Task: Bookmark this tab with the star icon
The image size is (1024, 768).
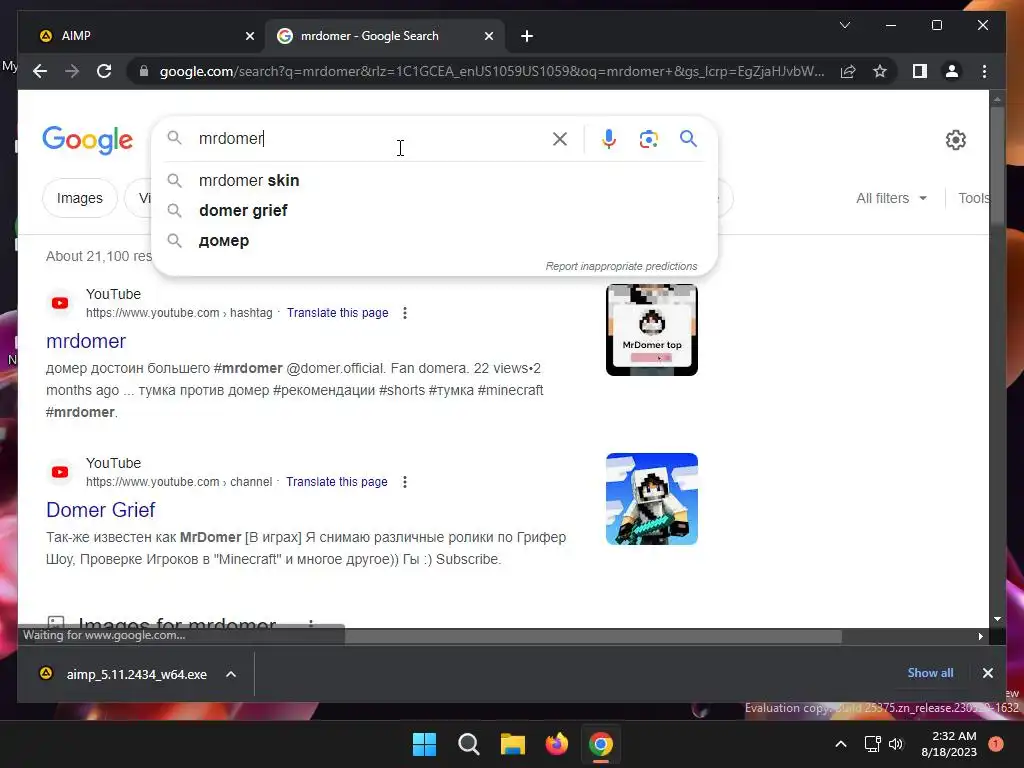Action: pos(880,71)
